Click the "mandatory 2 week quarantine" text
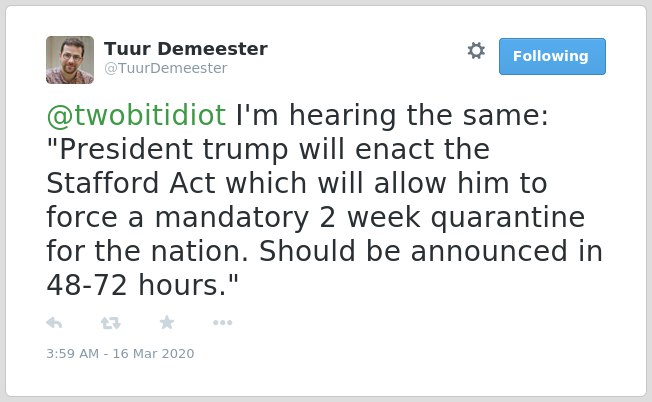652x402 pixels. [x=370, y=217]
